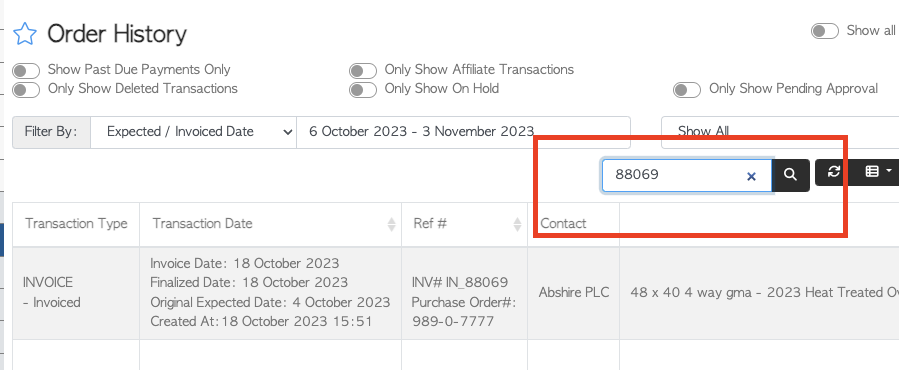Click the magnifying glass search button
The height and width of the screenshot is (370, 899).
pos(791,175)
